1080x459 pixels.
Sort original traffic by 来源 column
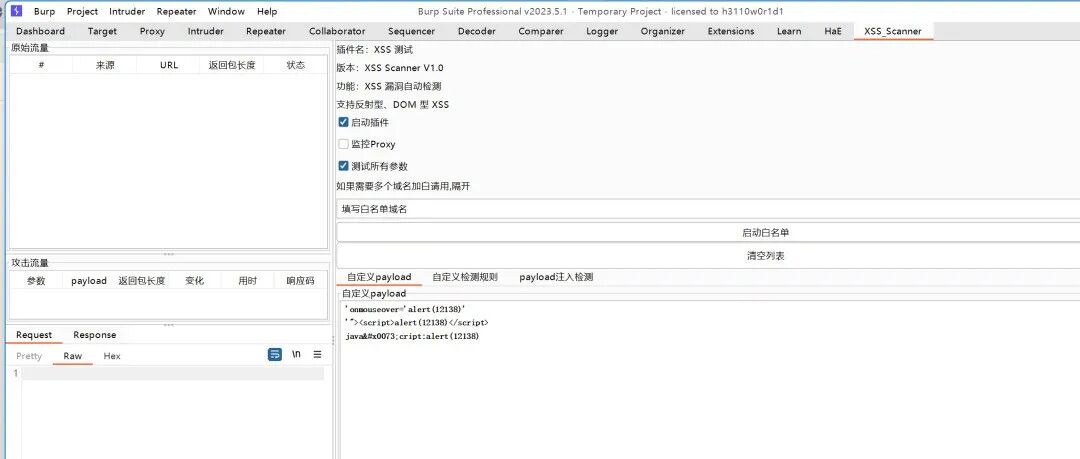point(105,65)
